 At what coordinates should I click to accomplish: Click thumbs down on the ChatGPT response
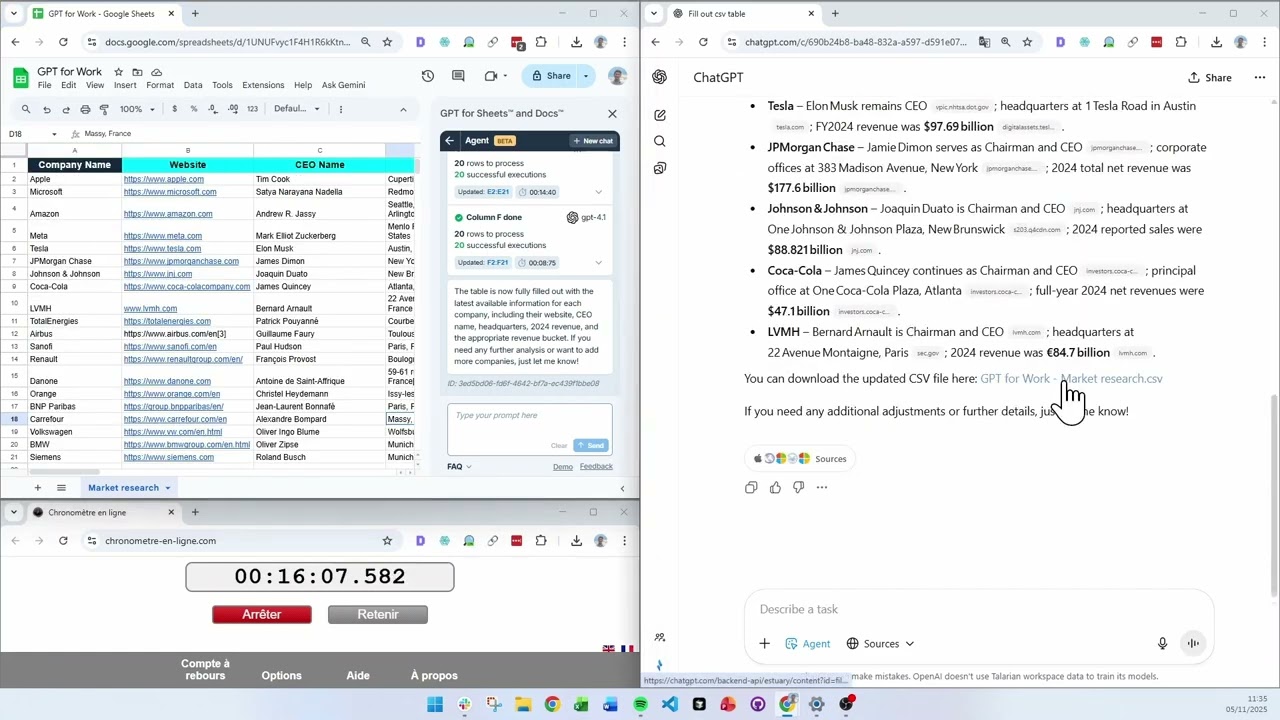point(798,487)
